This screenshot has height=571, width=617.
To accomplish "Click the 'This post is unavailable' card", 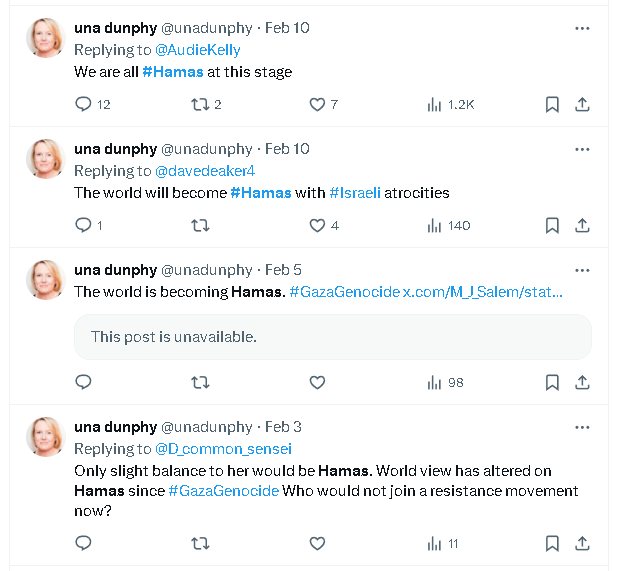I will pos(332,337).
